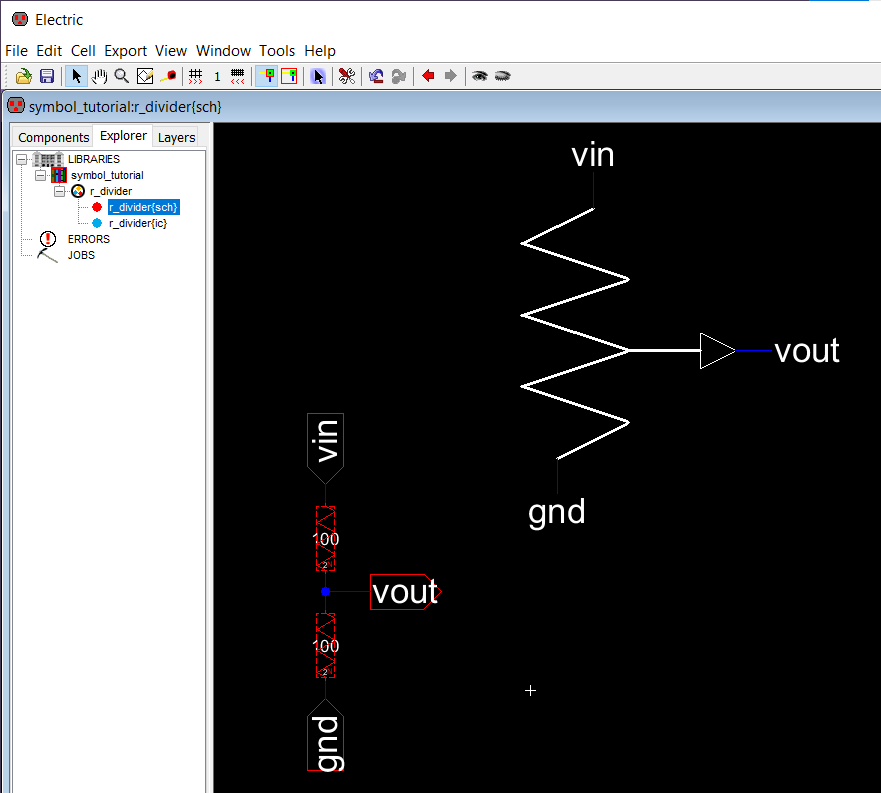Select symbol_tutorial library in tree

pos(107,175)
